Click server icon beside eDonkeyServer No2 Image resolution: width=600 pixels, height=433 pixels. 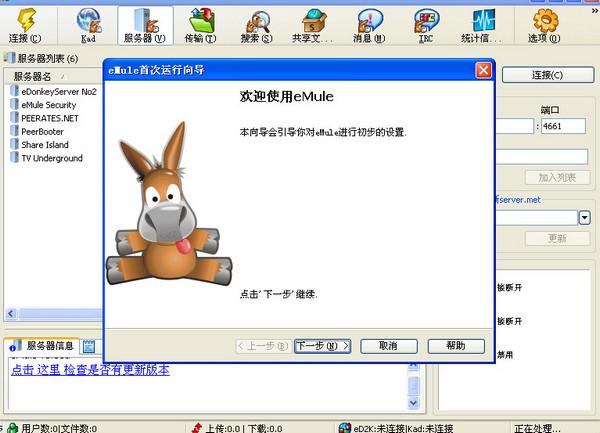point(15,91)
